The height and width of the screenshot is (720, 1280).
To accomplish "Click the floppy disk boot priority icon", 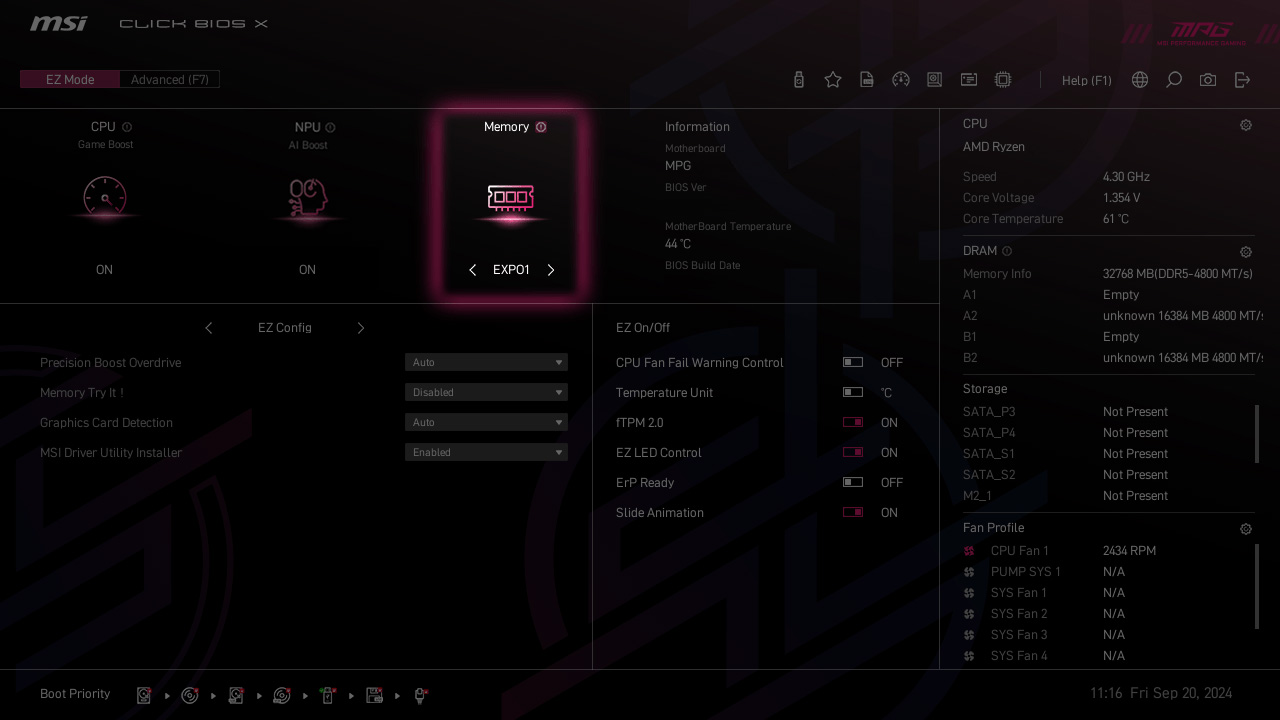I will (x=374, y=695).
